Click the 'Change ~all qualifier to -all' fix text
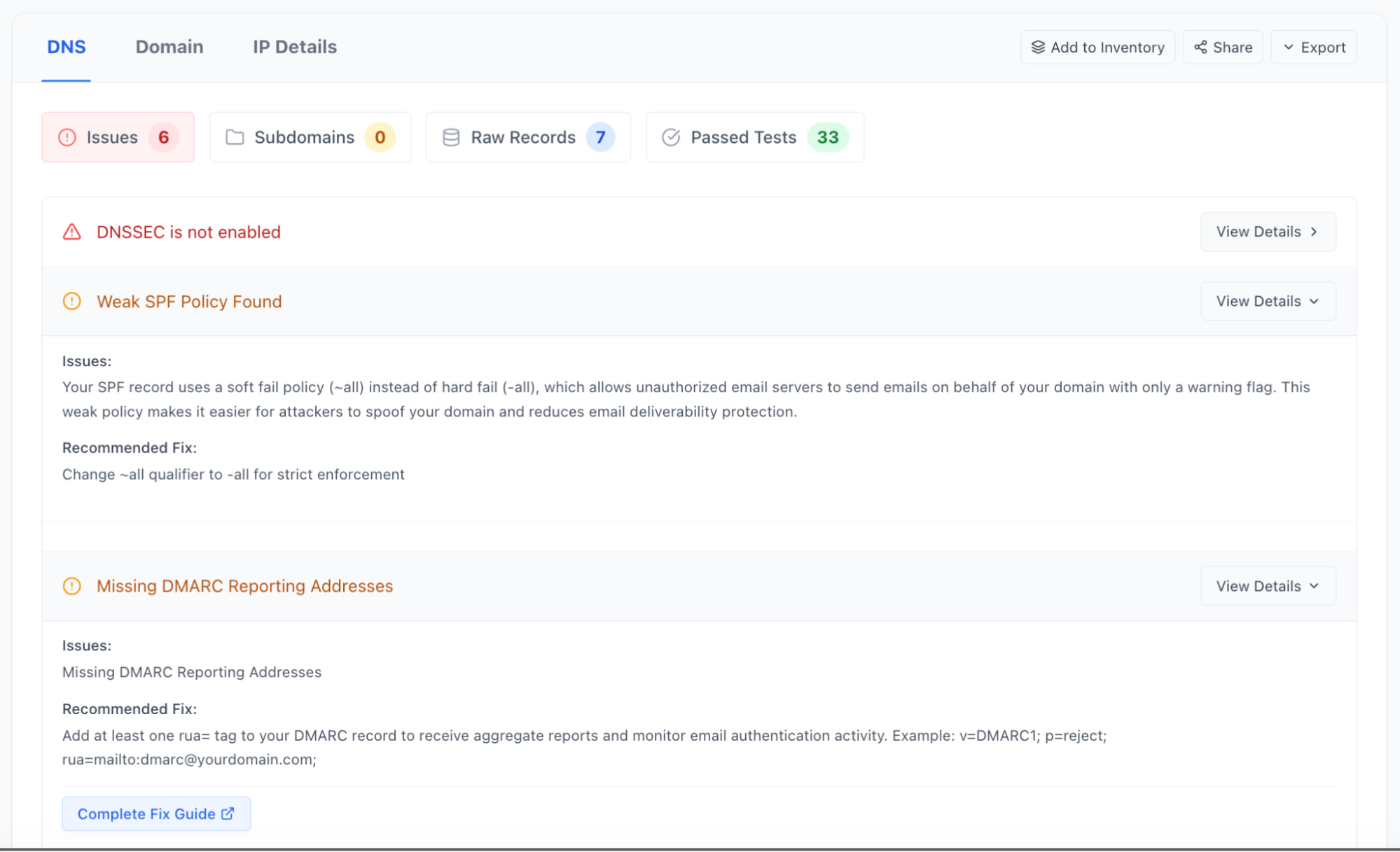This screenshot has height=852, width=1400. pos(233,474)
